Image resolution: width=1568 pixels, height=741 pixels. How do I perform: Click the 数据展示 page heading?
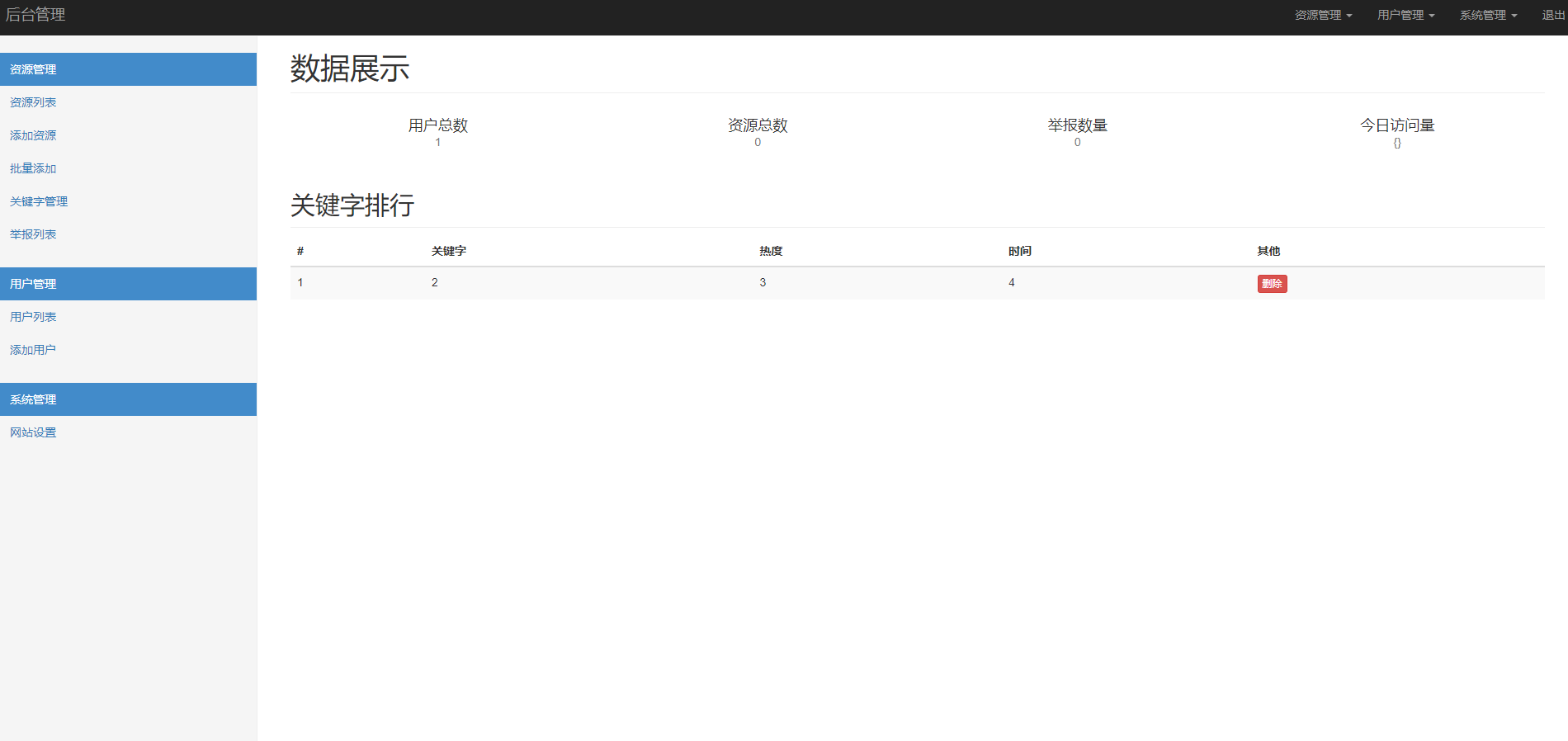coord(350,68)
